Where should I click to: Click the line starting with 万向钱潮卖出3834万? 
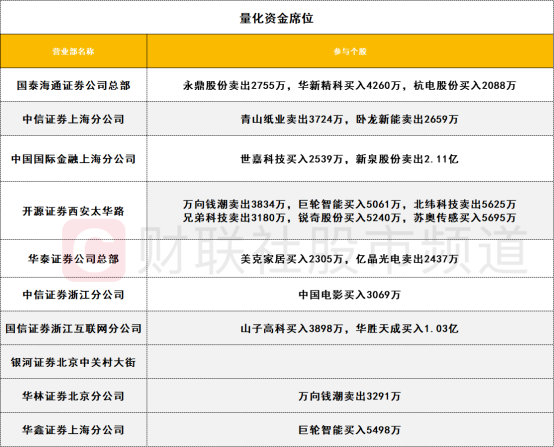(350, 204)
